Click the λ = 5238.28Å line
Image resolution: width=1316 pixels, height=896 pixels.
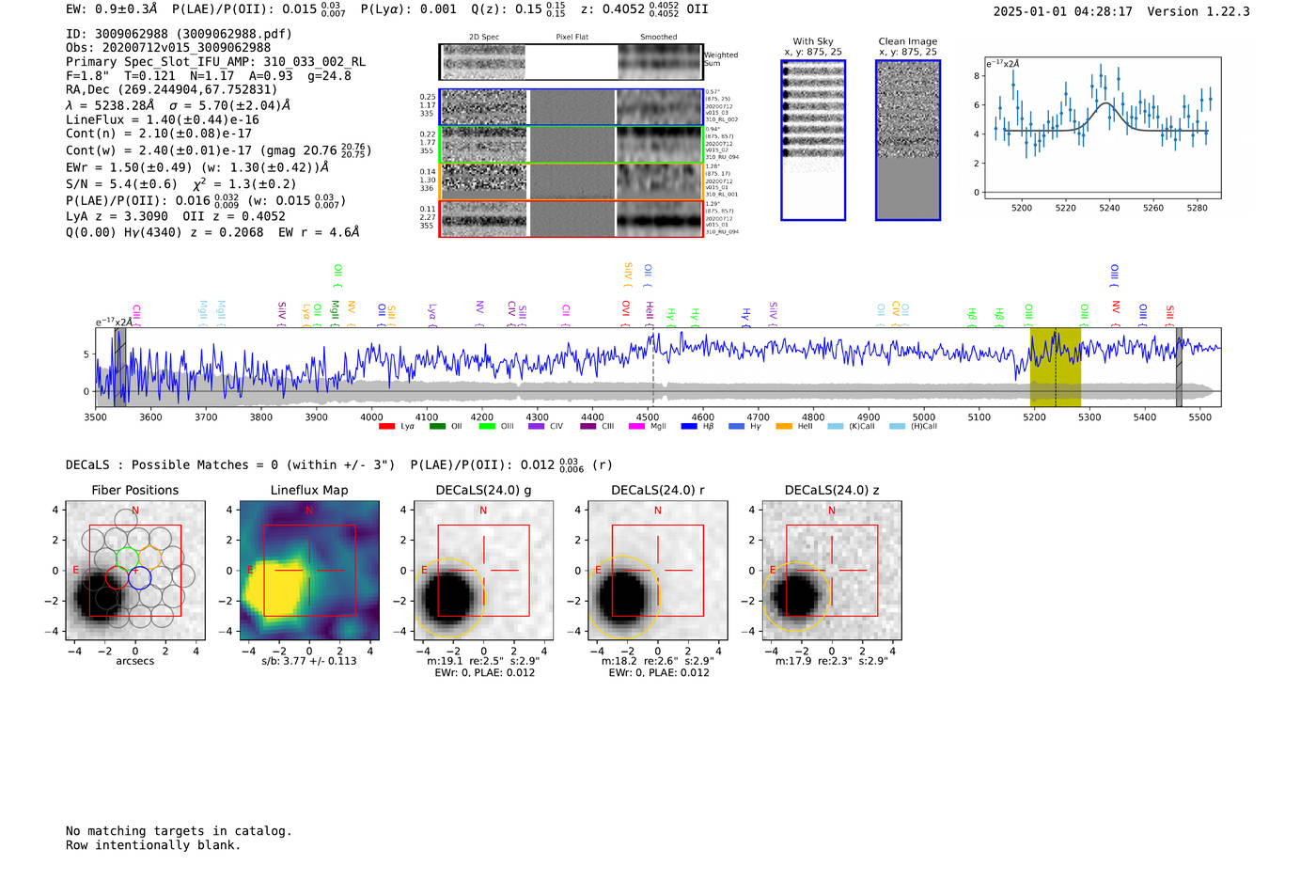[x=179, y=105]
